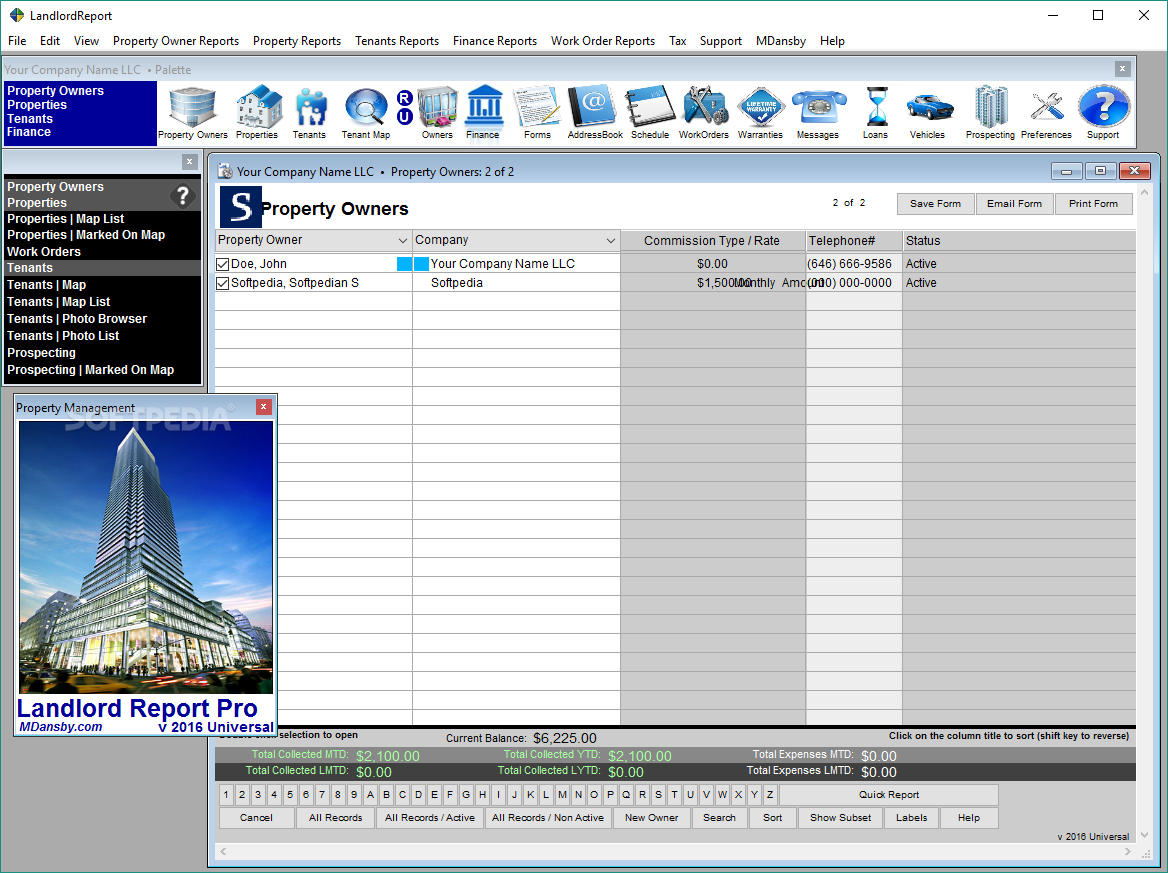Click the horizontal scrollbar at form bottom
The height and width of the screenshot is (873, 1168).
[x=674, y=851]
